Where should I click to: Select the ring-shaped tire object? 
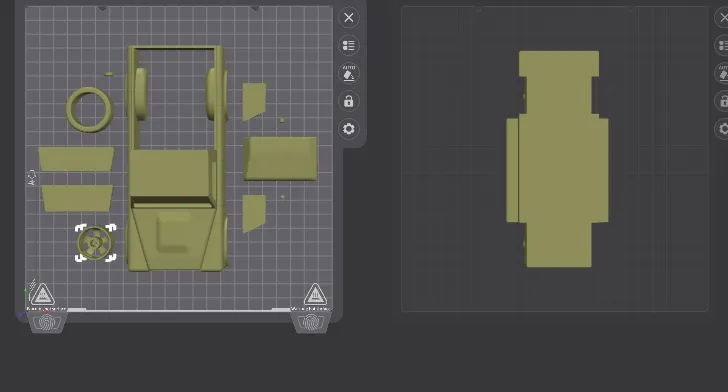point(90,110)
